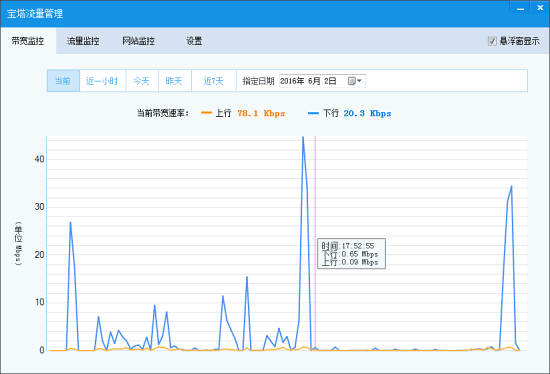The width and height of the screenshot is (550, 374).
Task: Click the upload rate 78.1 Kbps value
Action: point(261,113)
